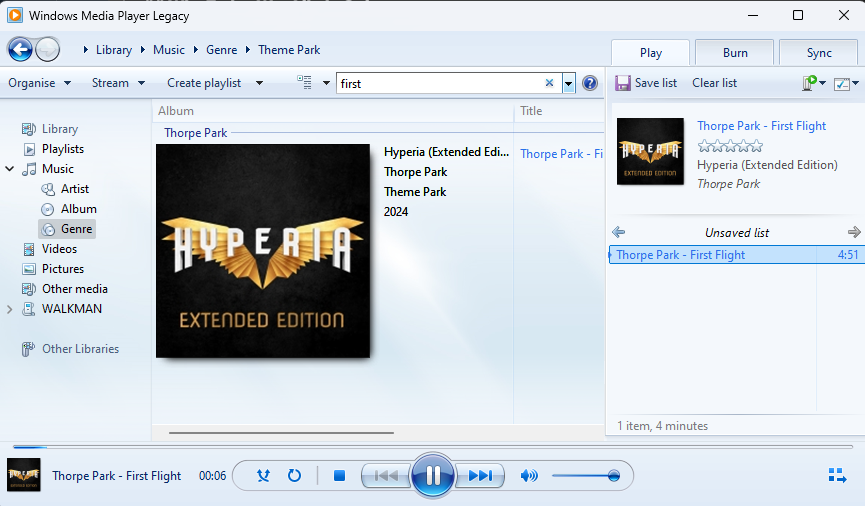The image size is (865, 506).
Task: Open the Stream menu
Action: 118,83
